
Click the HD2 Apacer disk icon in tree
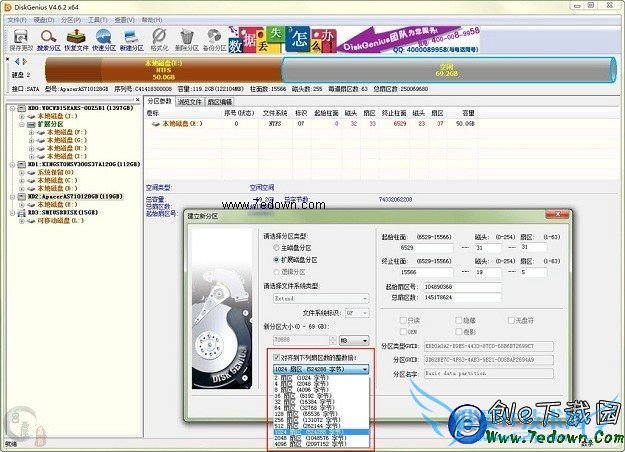pos(22,197)
